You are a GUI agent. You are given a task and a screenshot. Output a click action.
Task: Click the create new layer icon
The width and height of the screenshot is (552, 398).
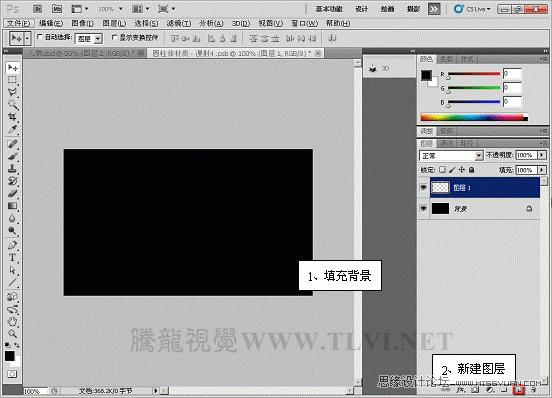519,390
